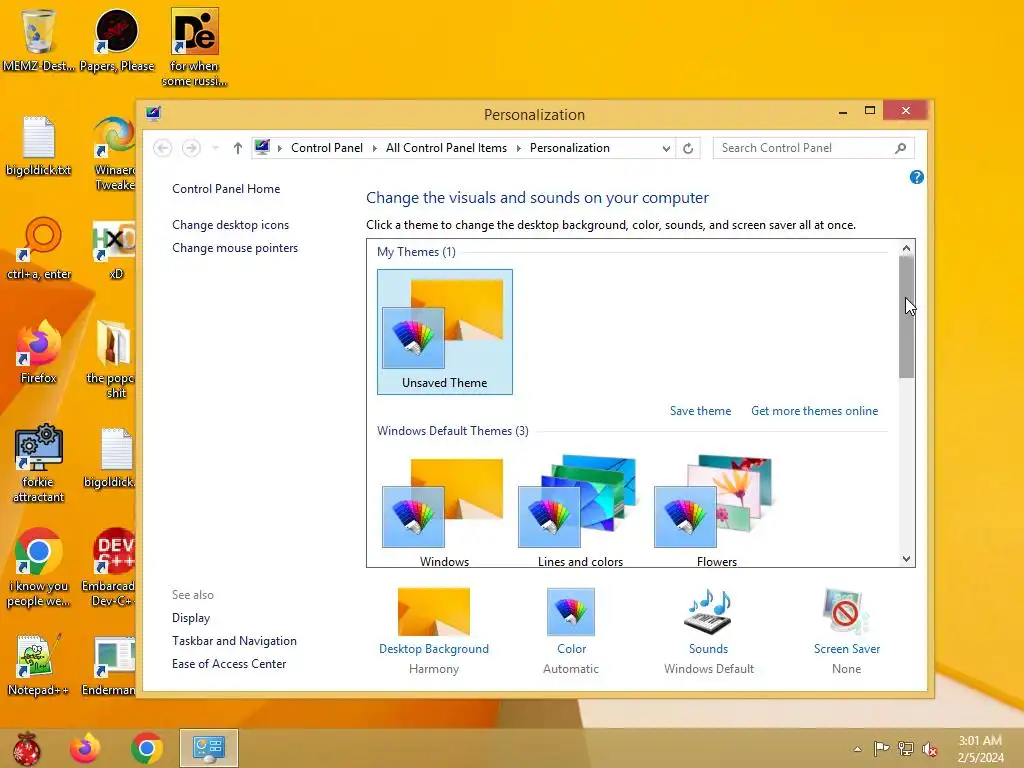The width and height of the screenshot is (1024, 768).
Task: Select the Embarcadero Dev-C++ desktop shortcut
Action: click(112, 568)
